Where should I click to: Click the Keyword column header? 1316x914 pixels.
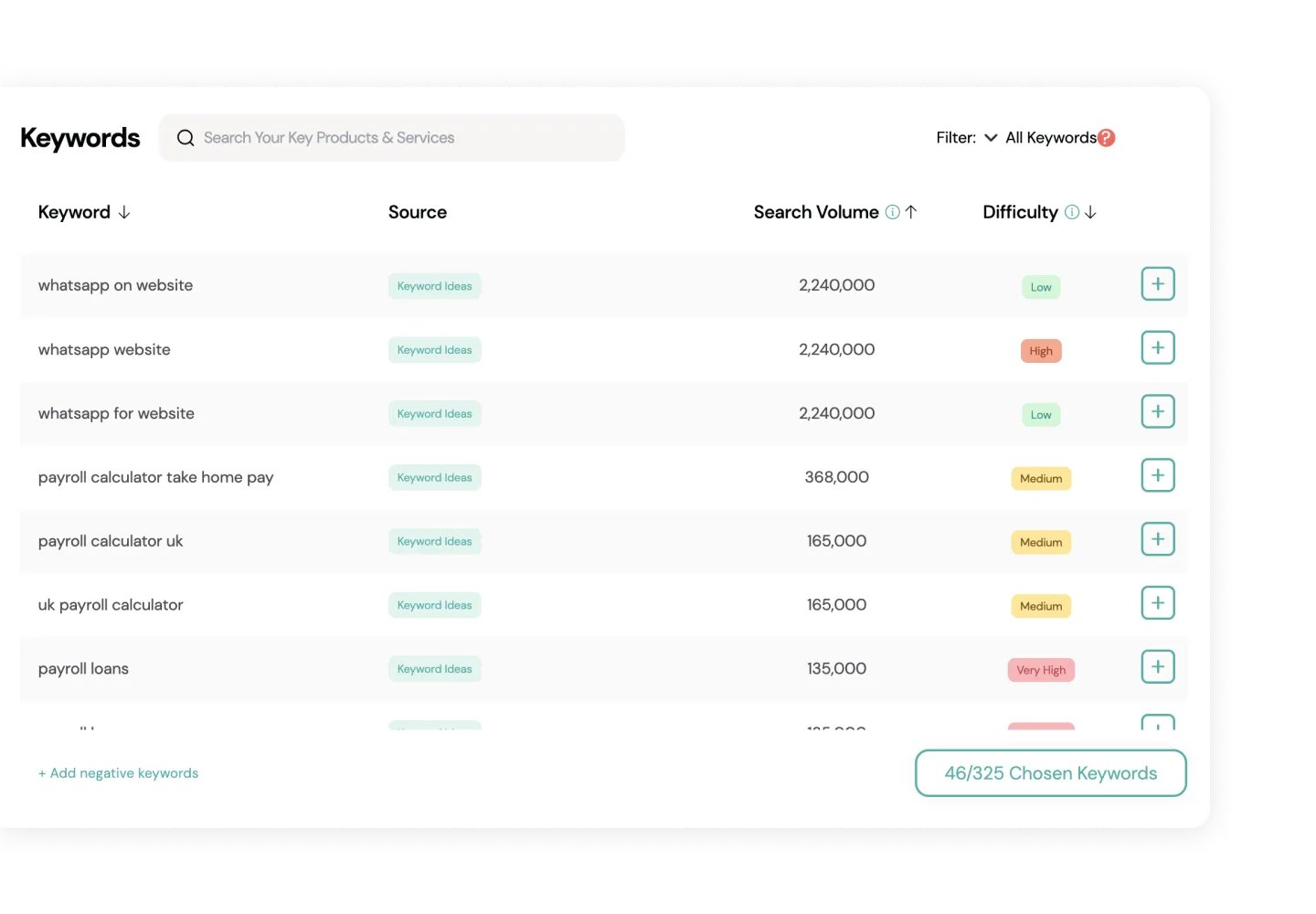74,212
